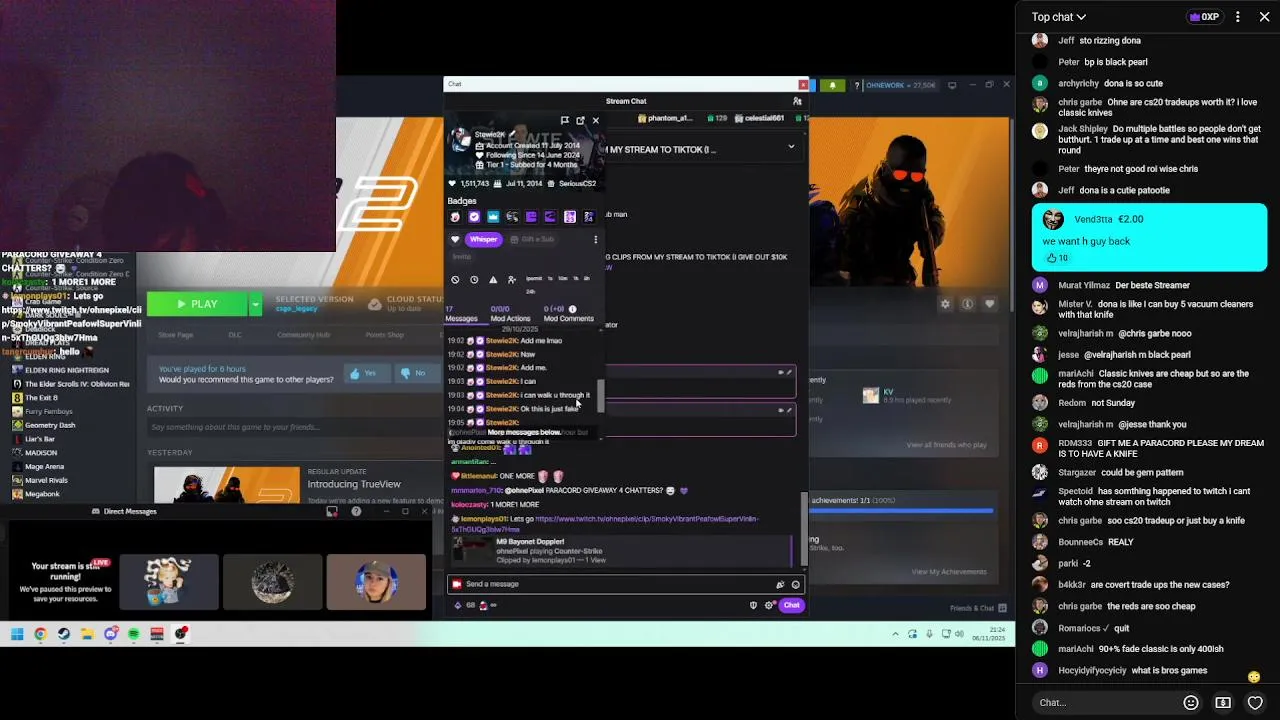
Task: Click the ban user icon
Action: click(x=455, y=280)
